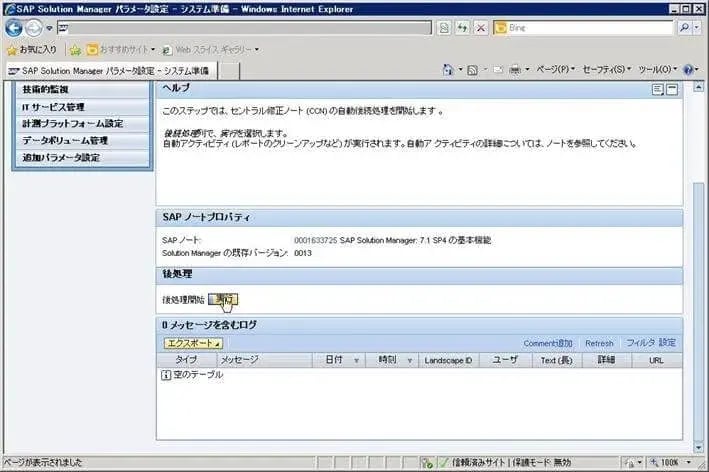Click the page scrollbar up arrow
The image size is (709, 472).
(x=699, y=87)
